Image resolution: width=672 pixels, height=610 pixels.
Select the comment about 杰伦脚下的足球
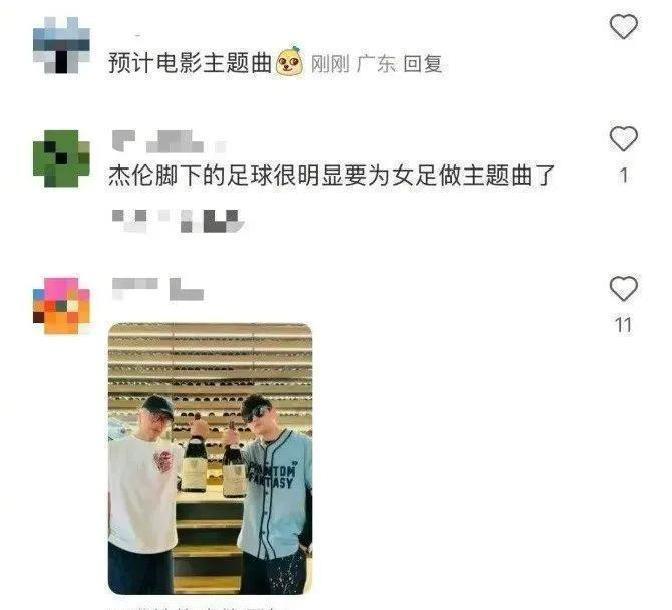[x=331, y=175]
